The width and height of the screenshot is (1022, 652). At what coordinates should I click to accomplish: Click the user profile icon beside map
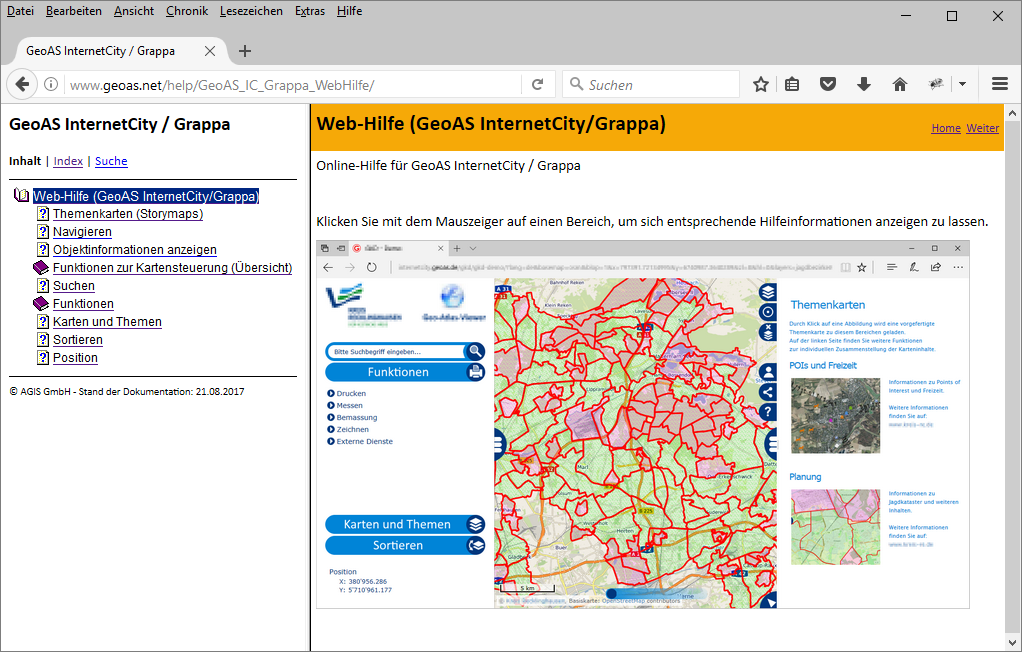click(x=768, y=372)
